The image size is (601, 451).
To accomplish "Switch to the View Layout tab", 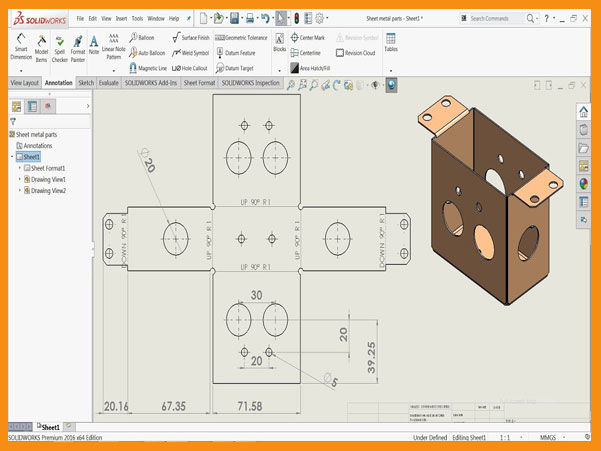I will [x=25, y=83].
